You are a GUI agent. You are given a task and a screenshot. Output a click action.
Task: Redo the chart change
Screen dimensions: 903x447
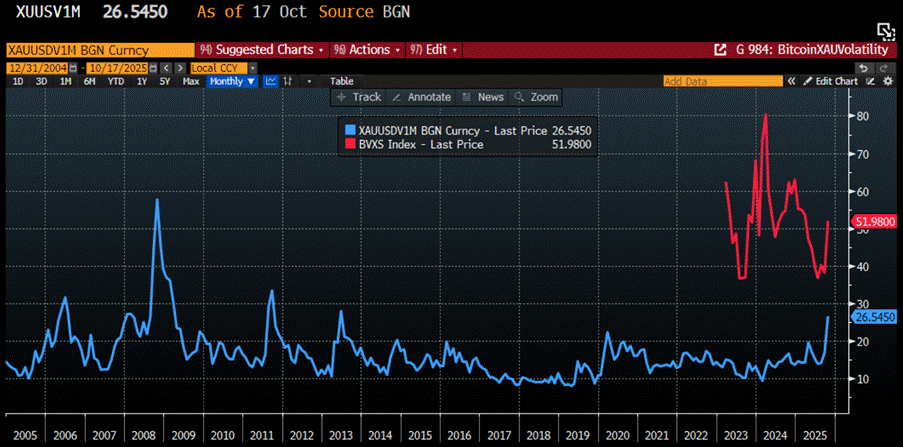coord(883,68)
